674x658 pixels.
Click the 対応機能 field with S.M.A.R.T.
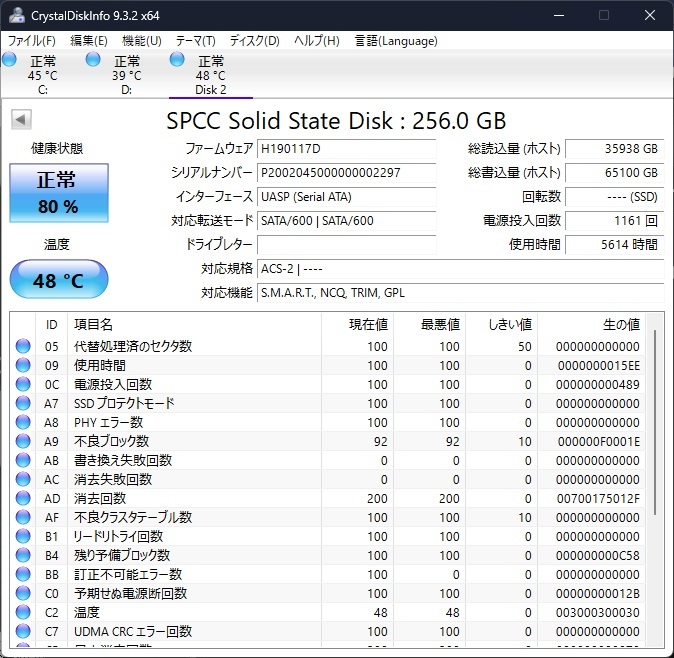(x=460, y=293)
